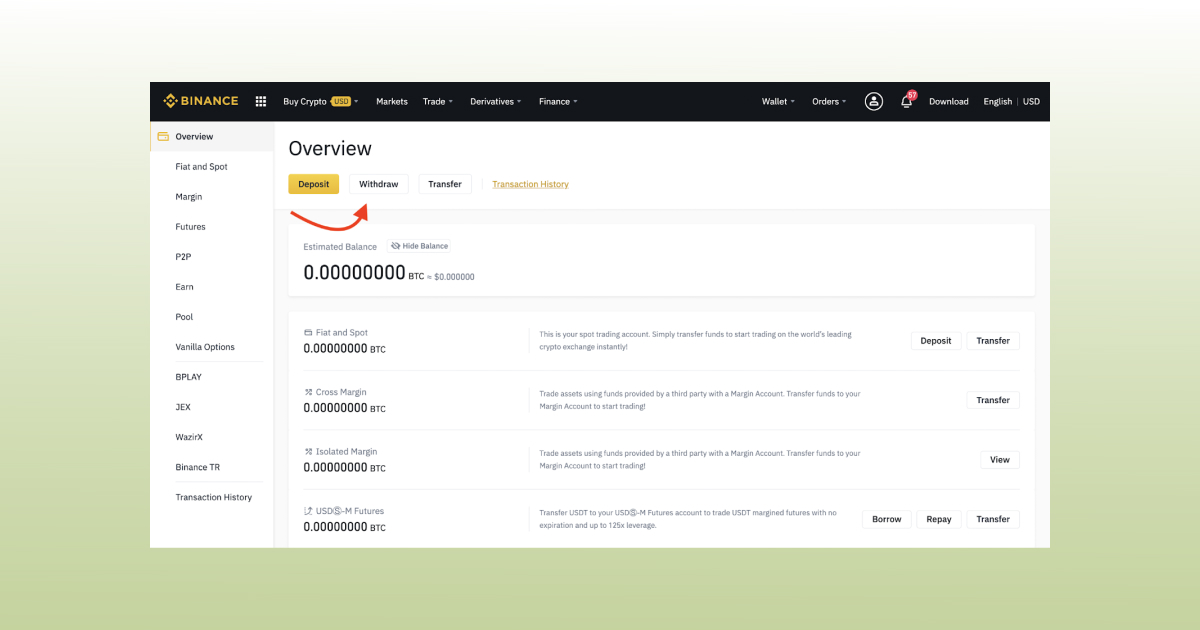1200x630 pixels.
Task: Open the Derivatives dropdown
Action: (x=495, y=101)
